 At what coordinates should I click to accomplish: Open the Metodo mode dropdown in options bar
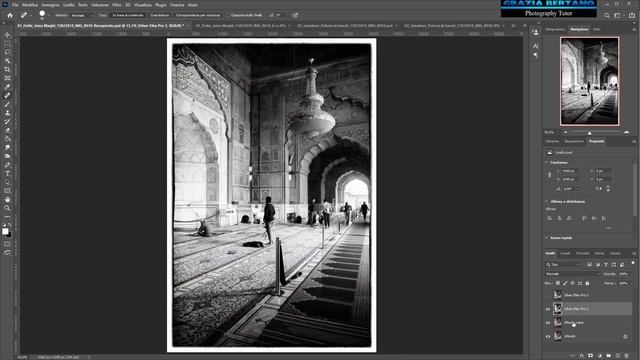coord(81,15)
